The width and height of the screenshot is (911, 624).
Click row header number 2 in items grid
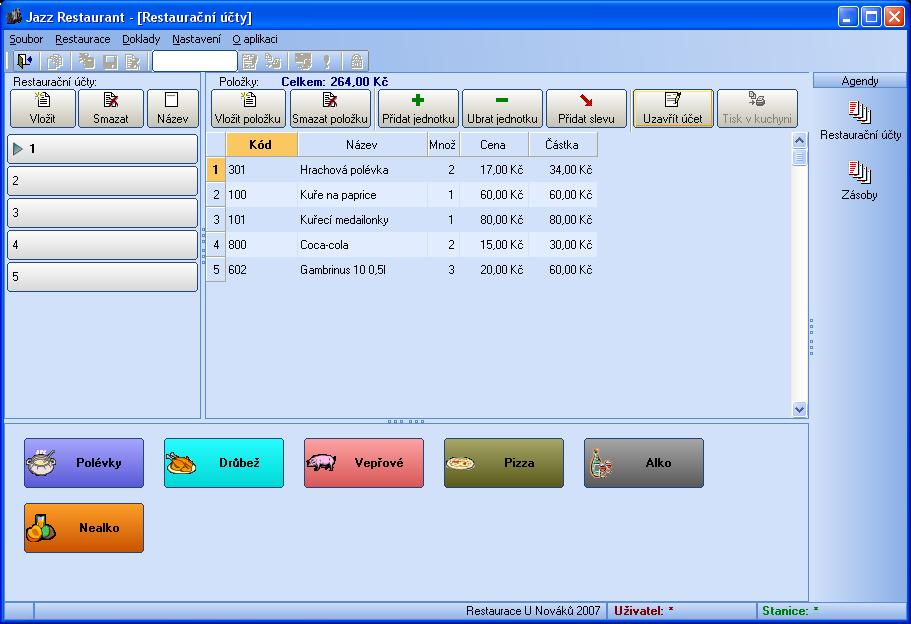tap(216, 195)
